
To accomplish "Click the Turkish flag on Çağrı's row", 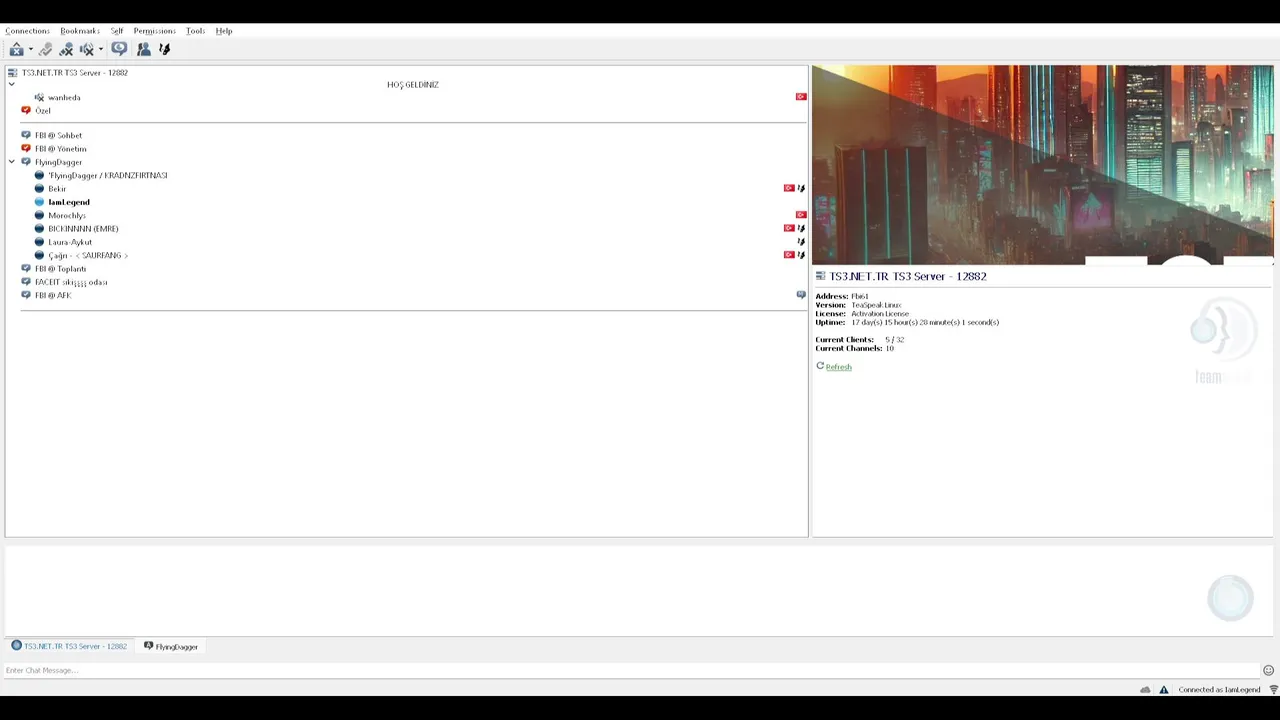I will [789, 255].
